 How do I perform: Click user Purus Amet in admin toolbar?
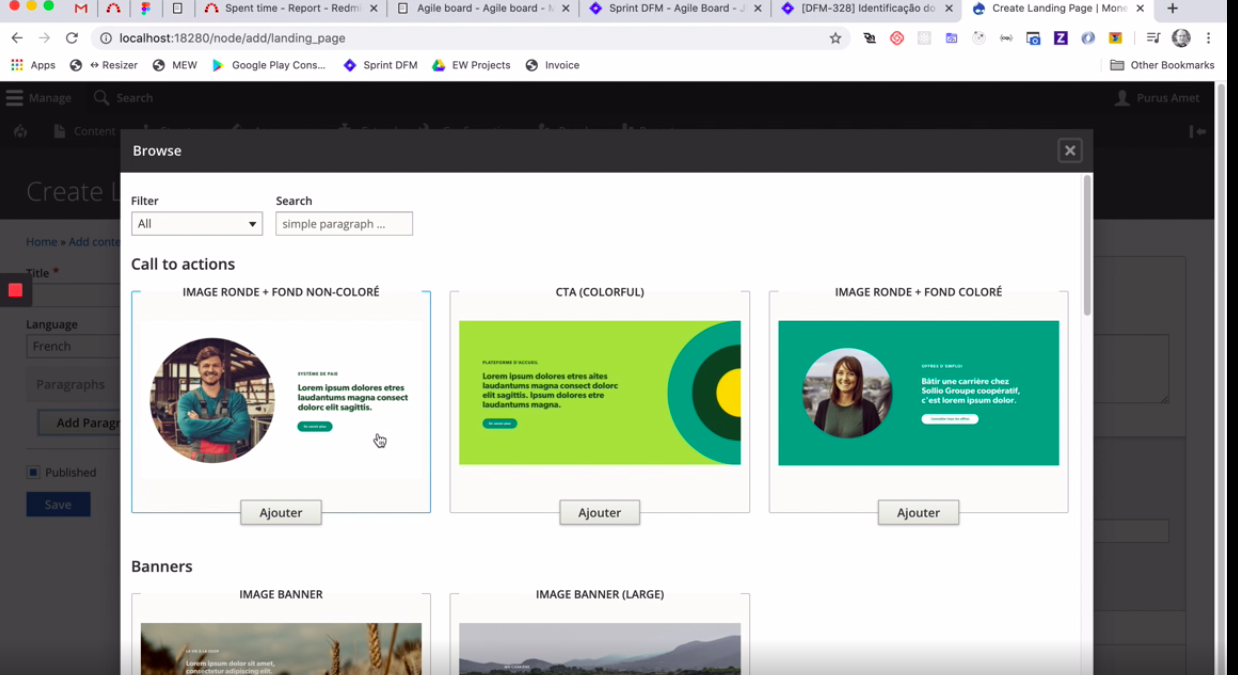click(x=1157, y=98)
